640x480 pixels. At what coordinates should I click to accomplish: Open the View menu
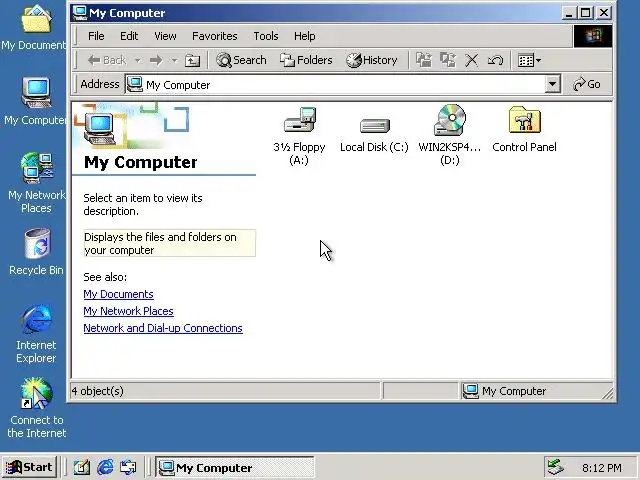(x=165, y=36)
